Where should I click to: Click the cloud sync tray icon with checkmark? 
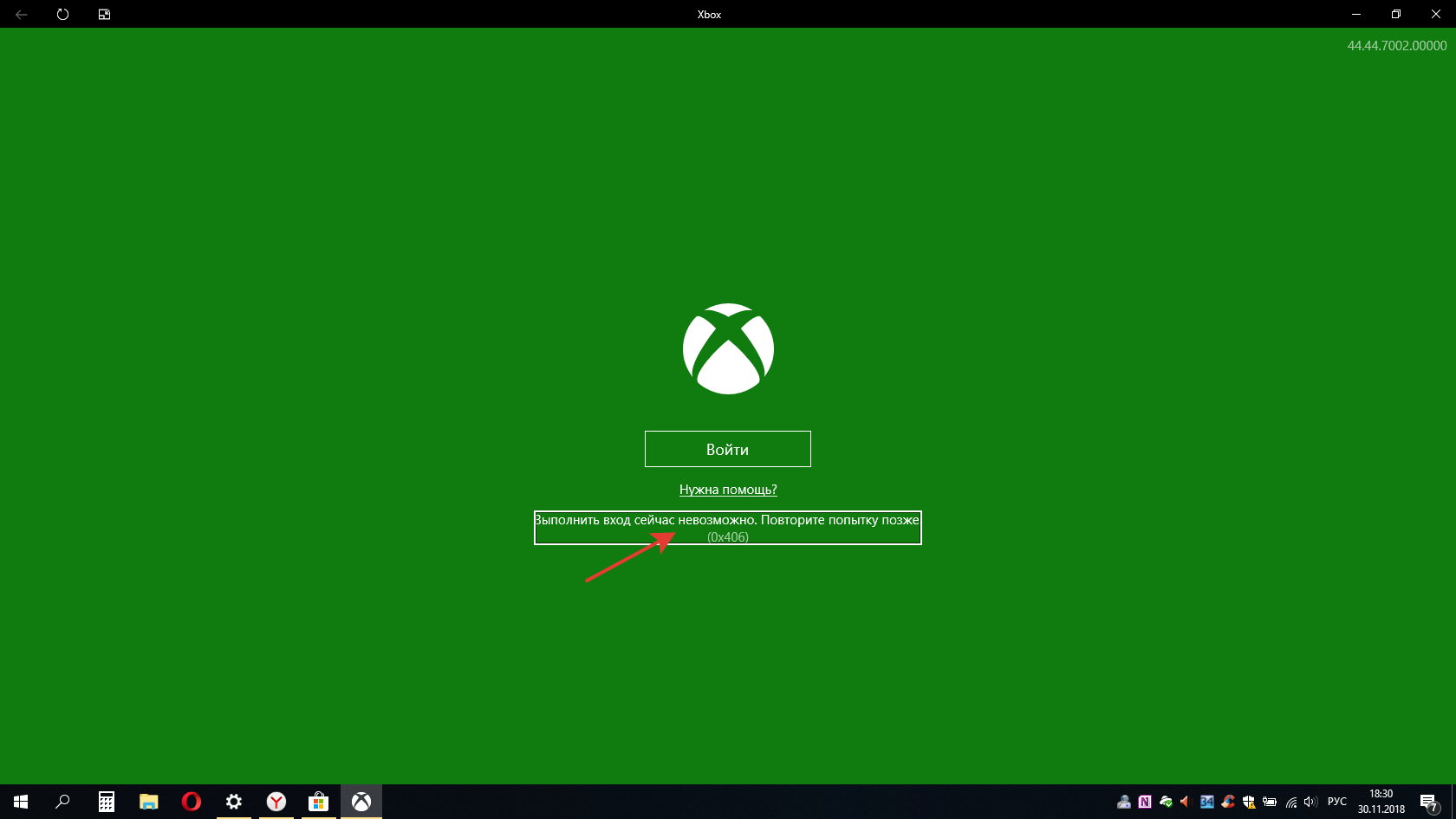pyautogui.click(x=1166, y=802)
